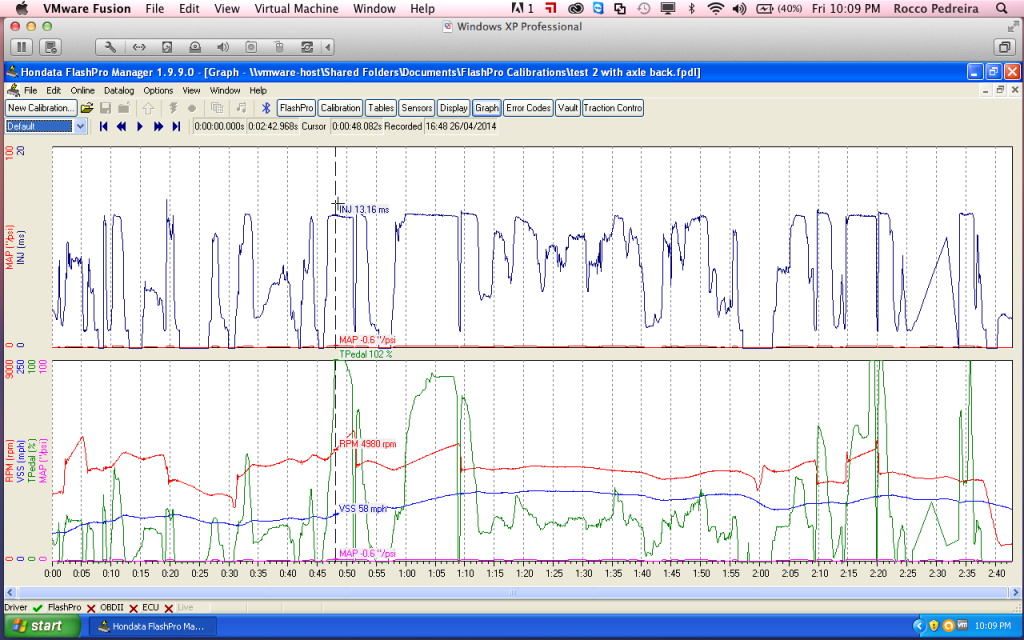Play the datalog recording
This screenshot has width=1024, height=640.
(140, 127)
